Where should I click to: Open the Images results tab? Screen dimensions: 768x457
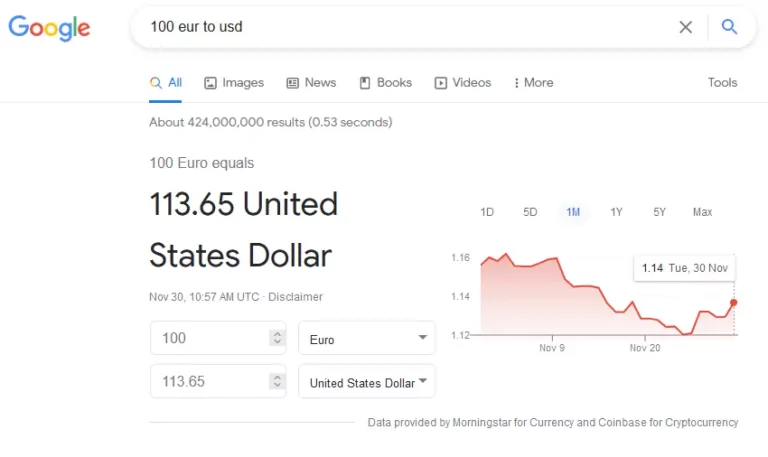click(x=234, y=83)
